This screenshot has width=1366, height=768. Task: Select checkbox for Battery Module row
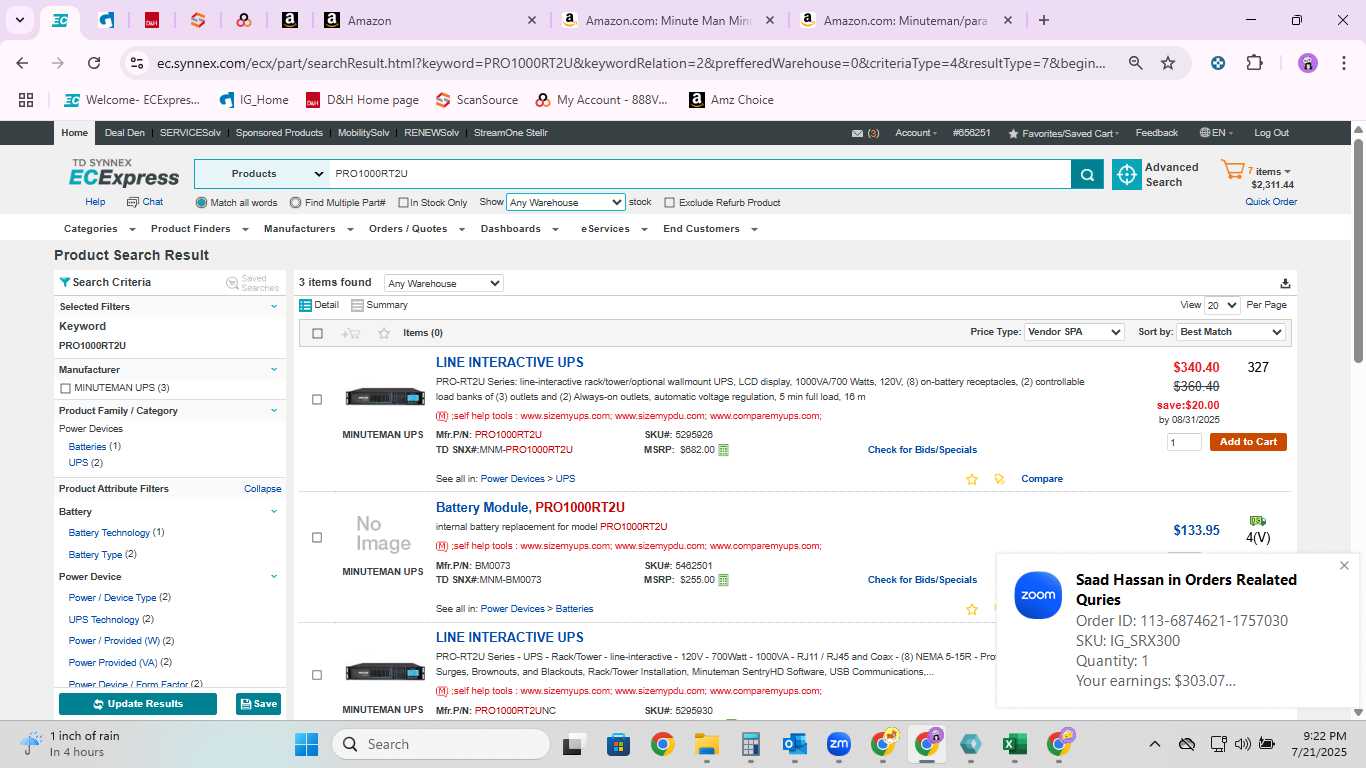[317, 538]
